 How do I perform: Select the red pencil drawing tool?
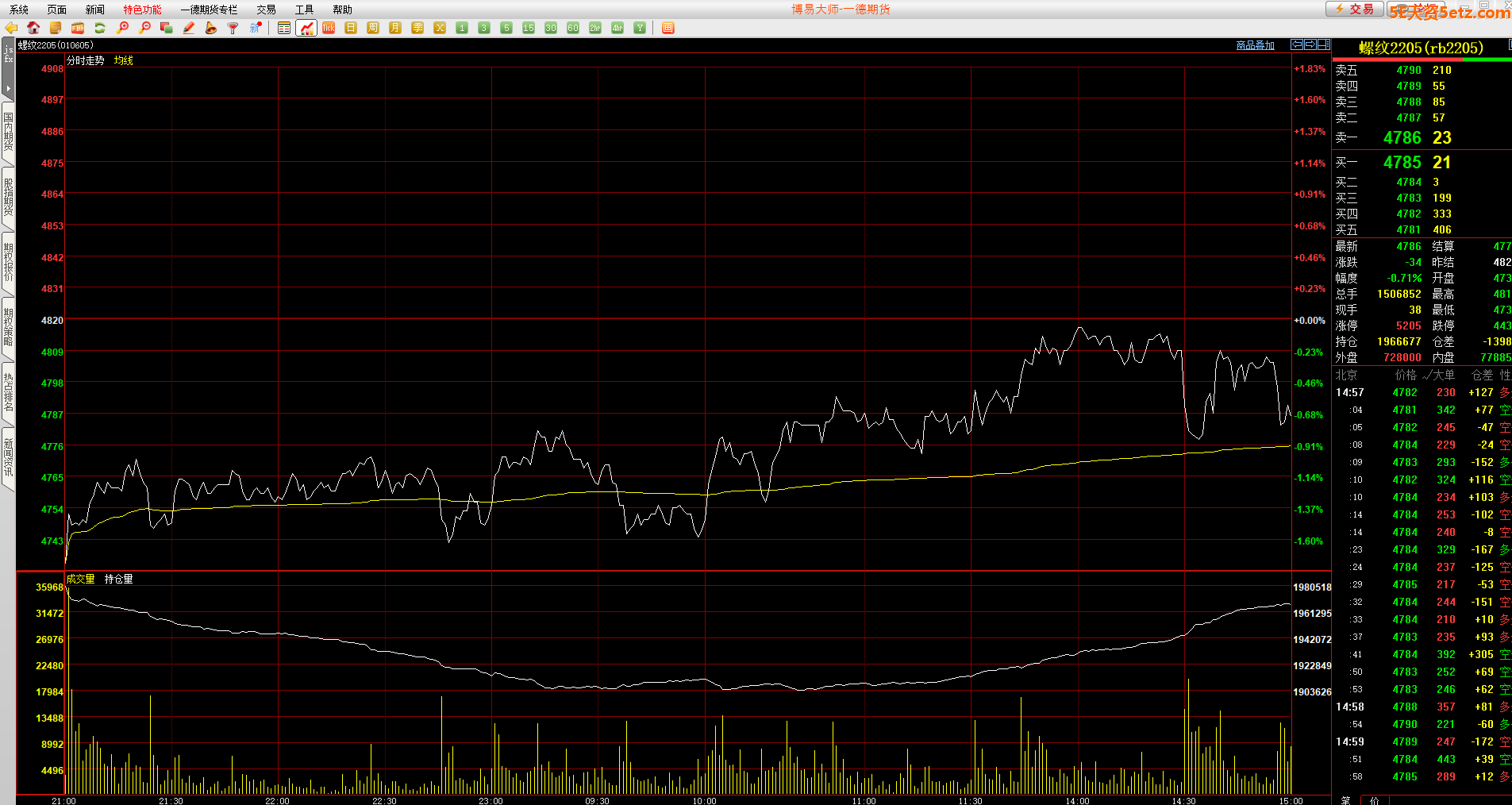[189, 28]
